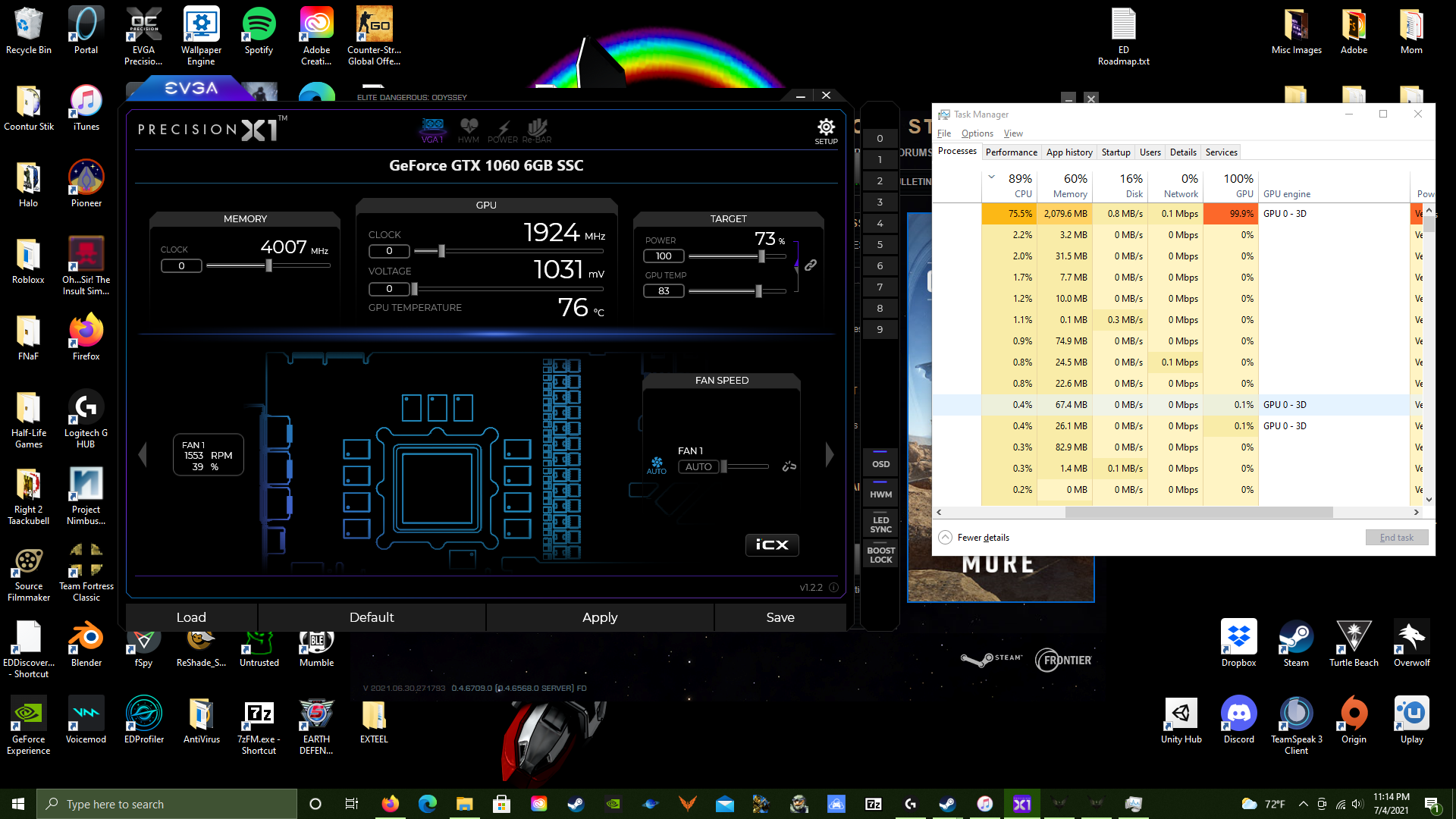The height and width of the screenshot is (819, 1456).
Task: Open the Discord desktop icon
Action: tap(1238, 720)
